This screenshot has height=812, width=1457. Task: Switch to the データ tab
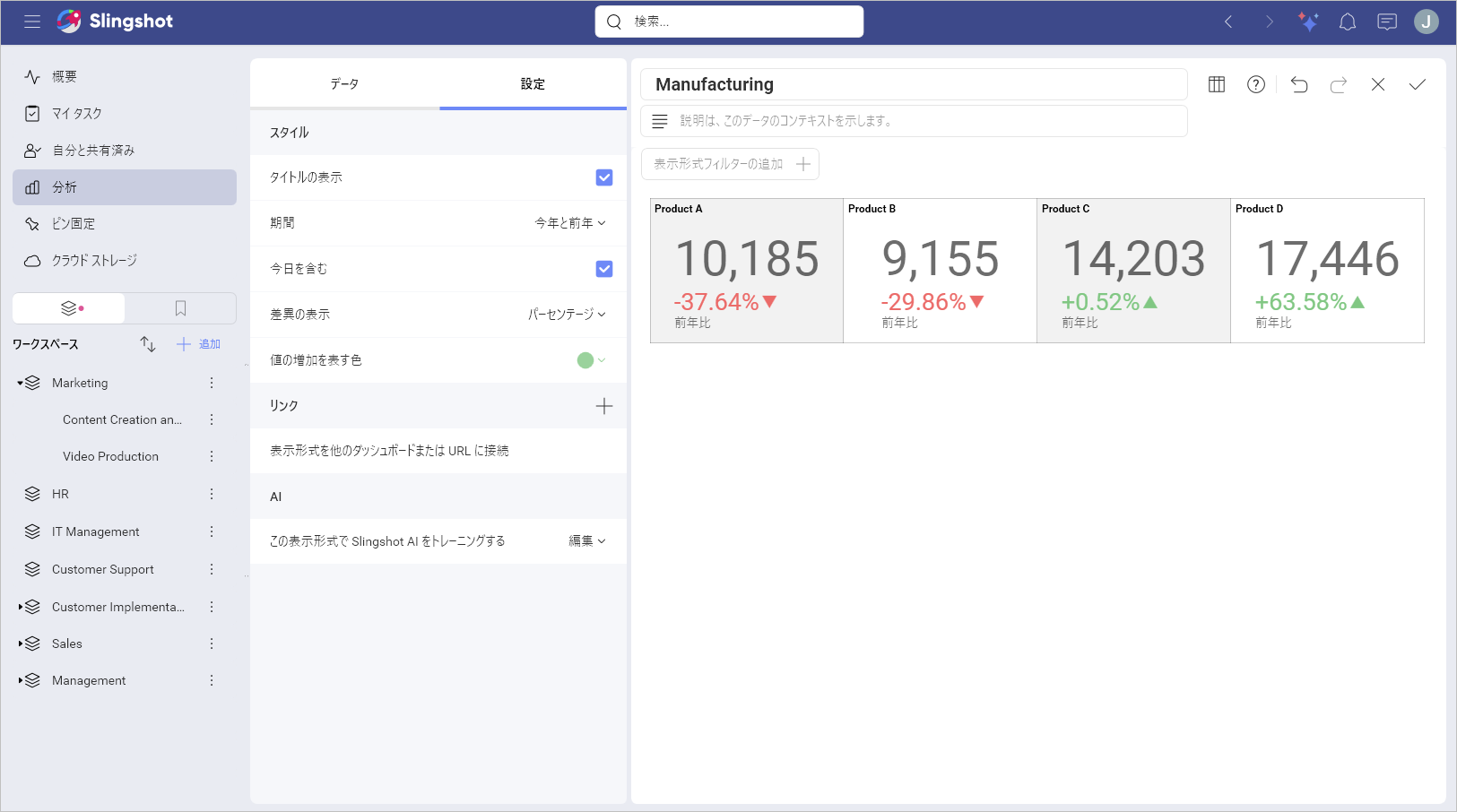click(344, 84)
